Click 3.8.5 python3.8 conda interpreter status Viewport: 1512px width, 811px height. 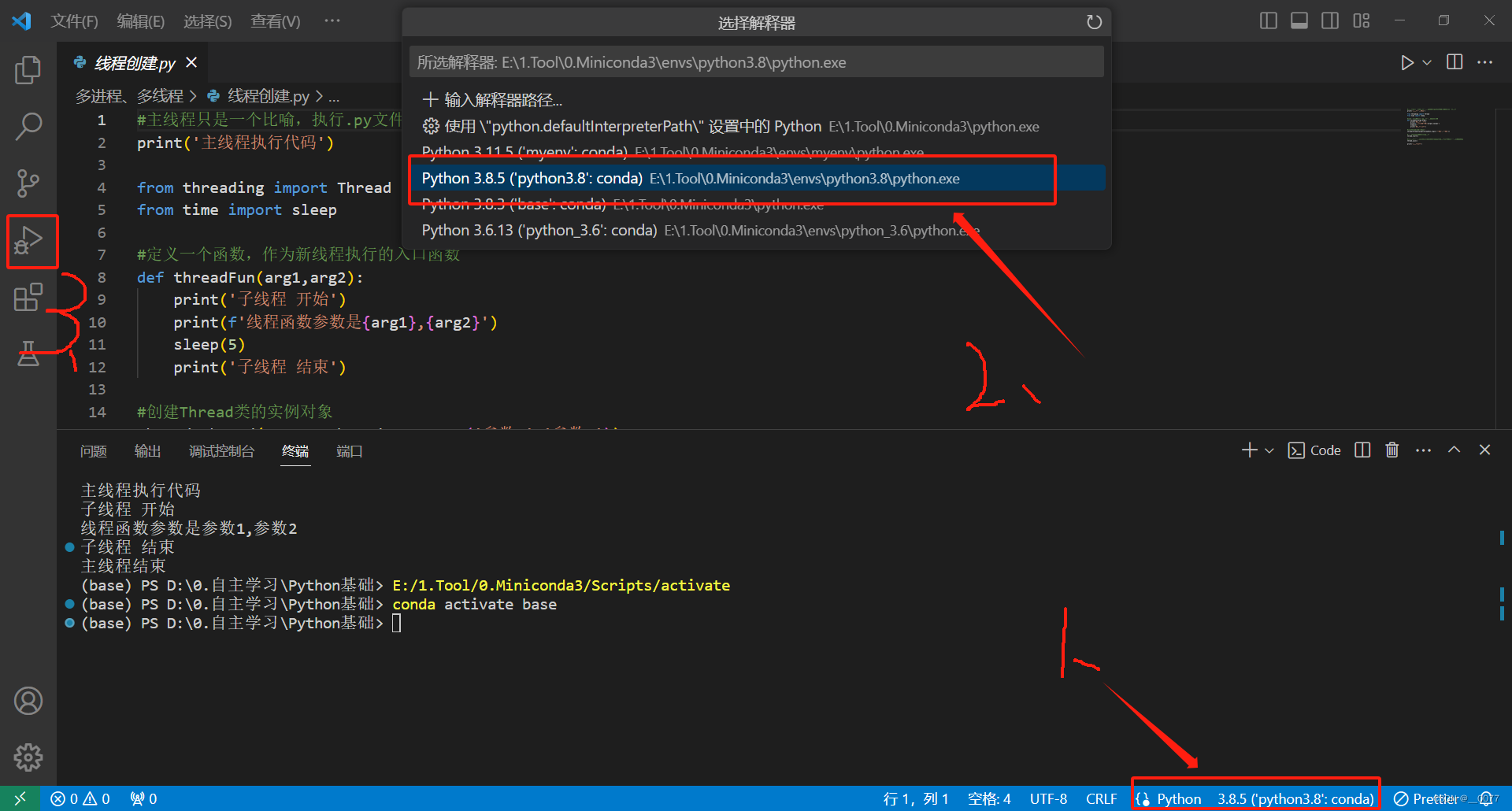point(1295,798)
